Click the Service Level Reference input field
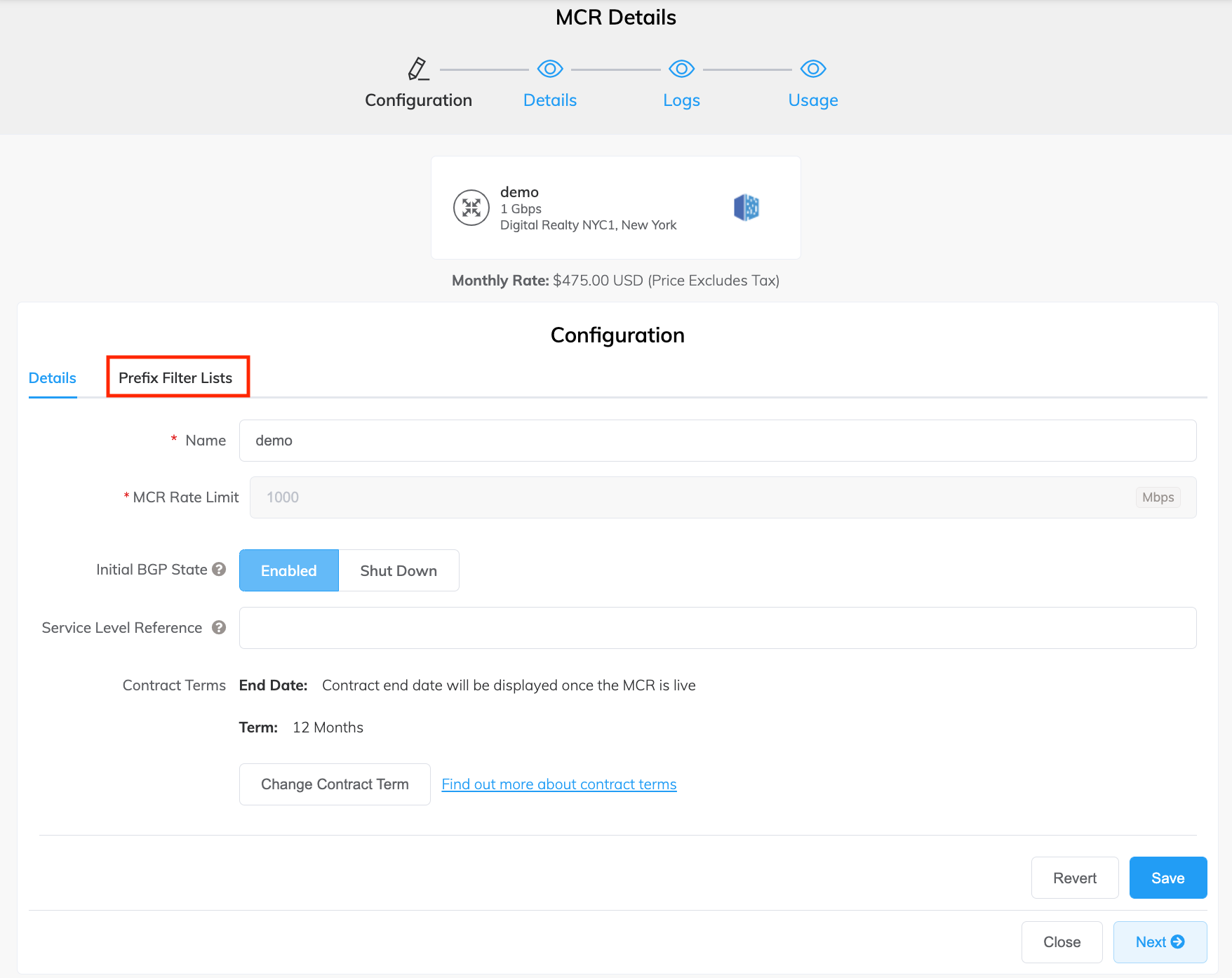Screen dimensions: 1232x978 click(718, 628)
